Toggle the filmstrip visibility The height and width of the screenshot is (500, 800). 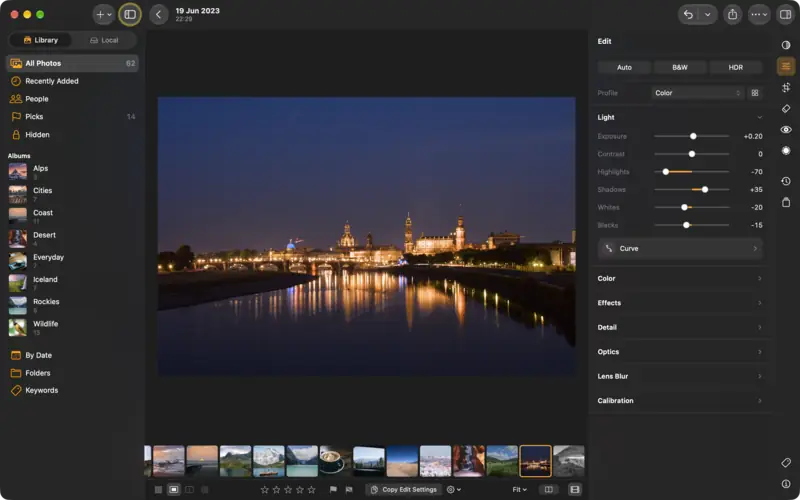tap(574, 490)
